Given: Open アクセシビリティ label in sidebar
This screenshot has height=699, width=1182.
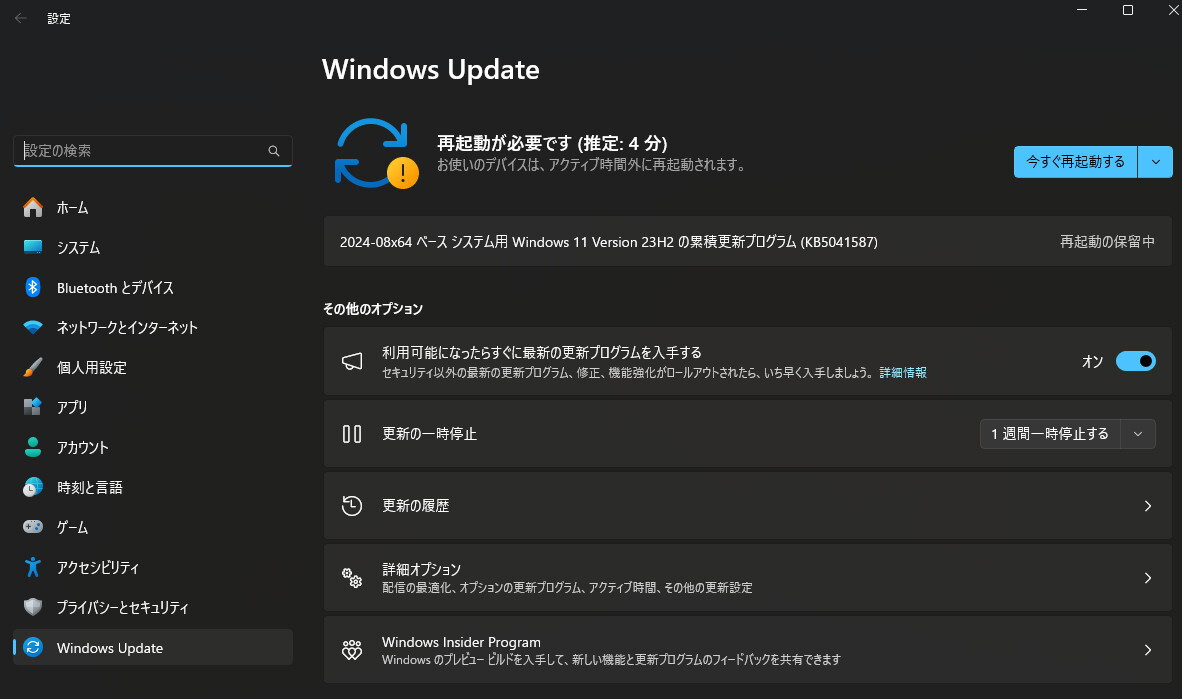Looking at the screenshot, I should [x=98, y=567].
